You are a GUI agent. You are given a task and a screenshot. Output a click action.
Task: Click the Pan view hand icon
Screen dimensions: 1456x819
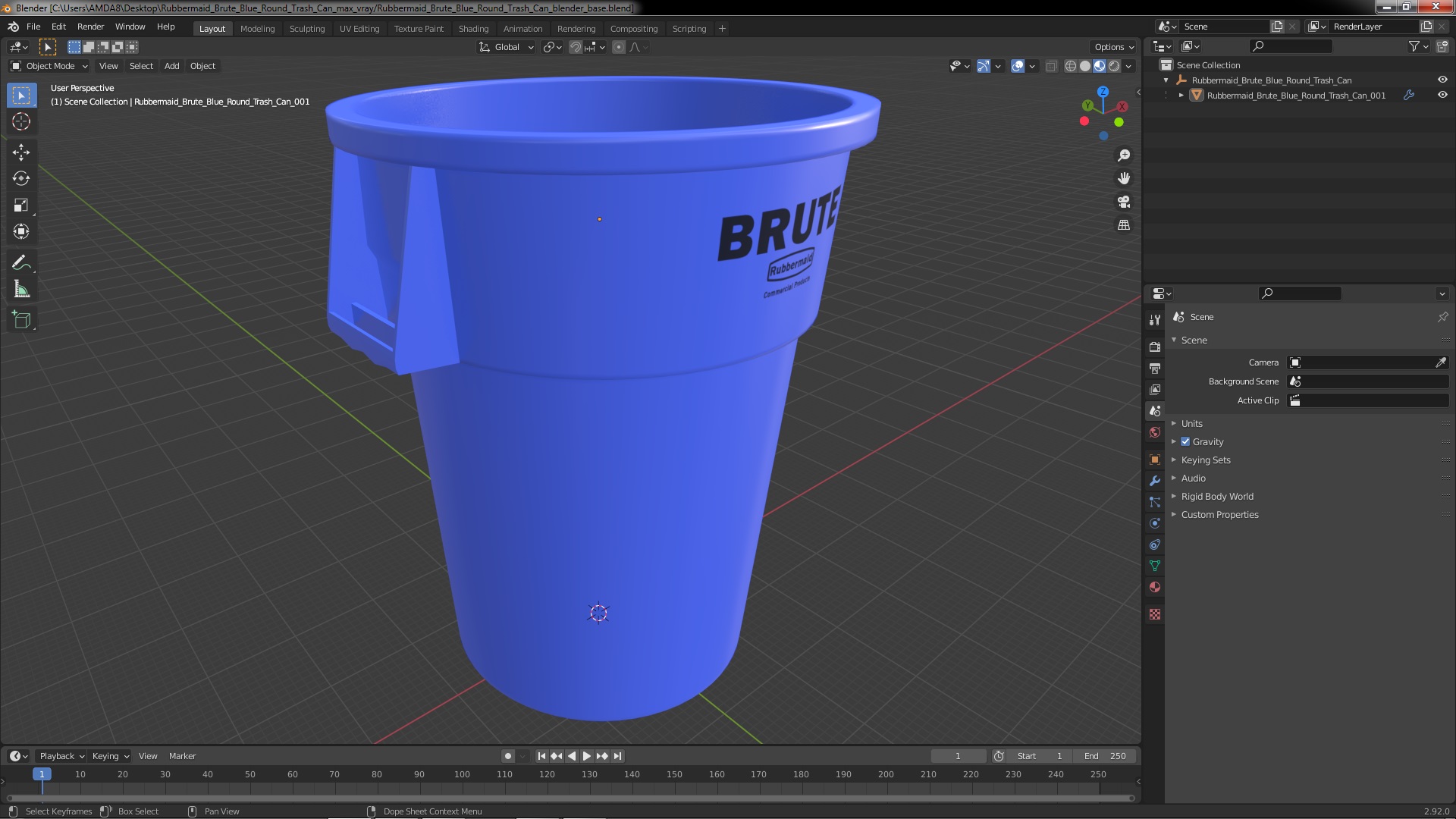click(1124, 178)
